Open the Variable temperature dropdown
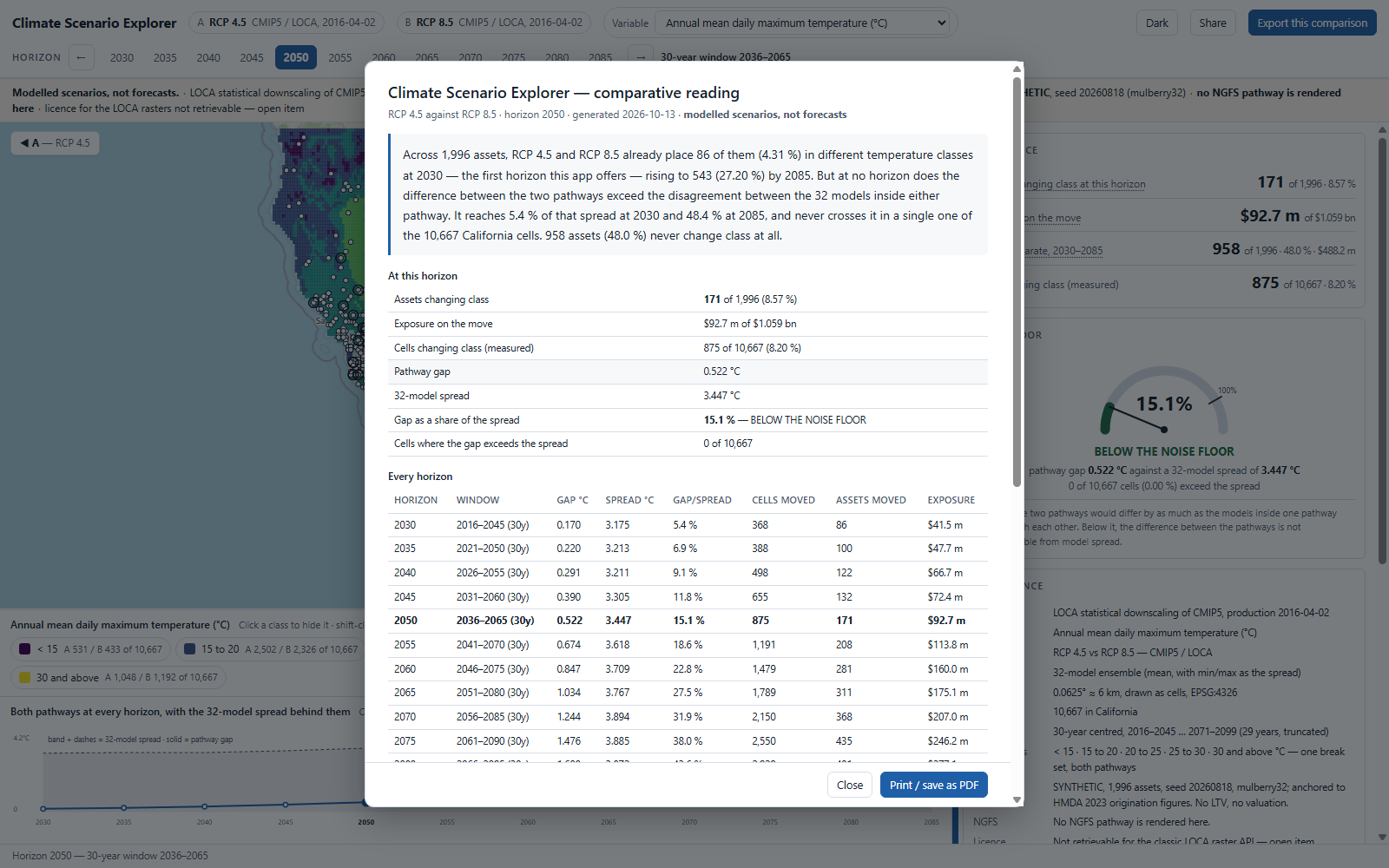Viewport: 1389px width, 868px height. [806, 23]
